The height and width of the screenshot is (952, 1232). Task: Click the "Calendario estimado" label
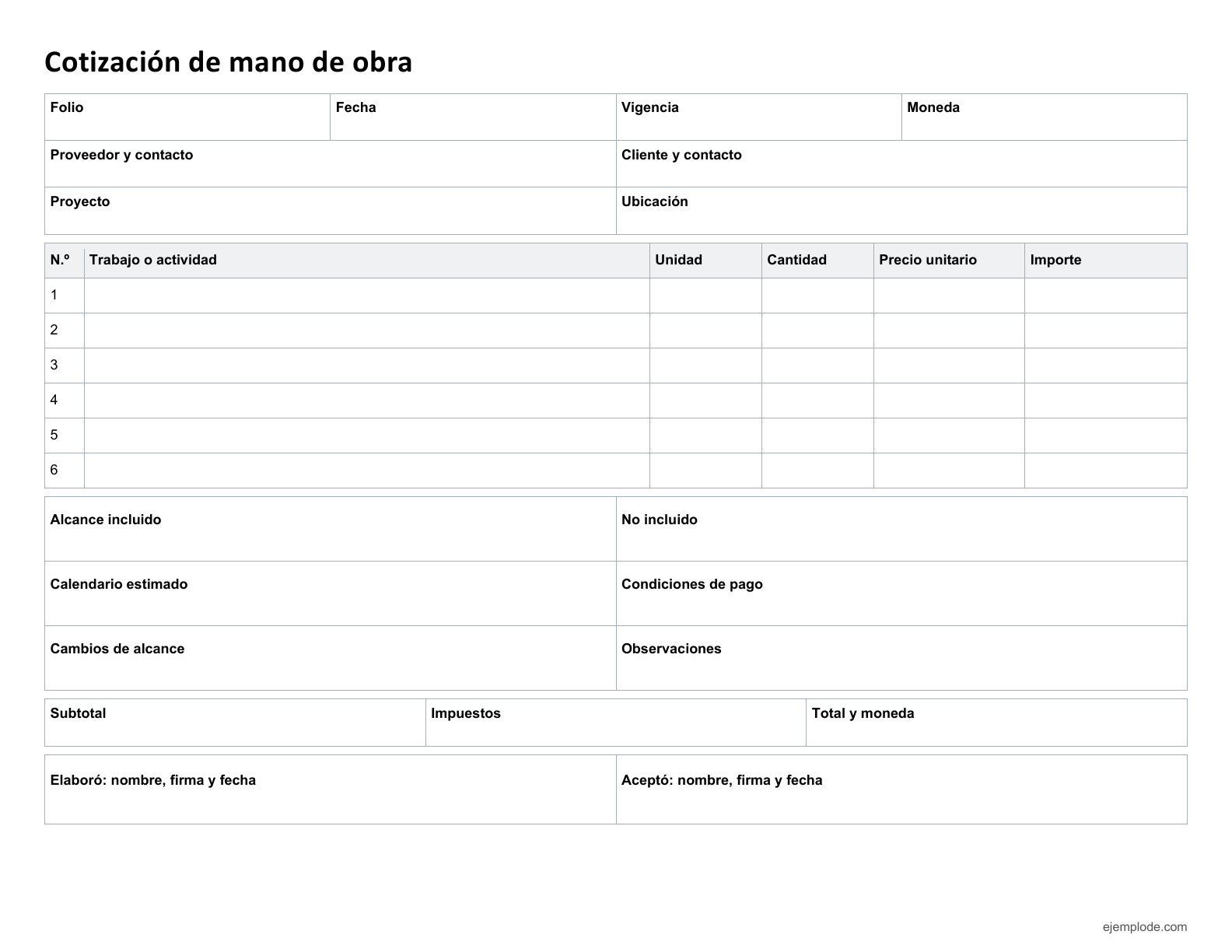(119, 584)
